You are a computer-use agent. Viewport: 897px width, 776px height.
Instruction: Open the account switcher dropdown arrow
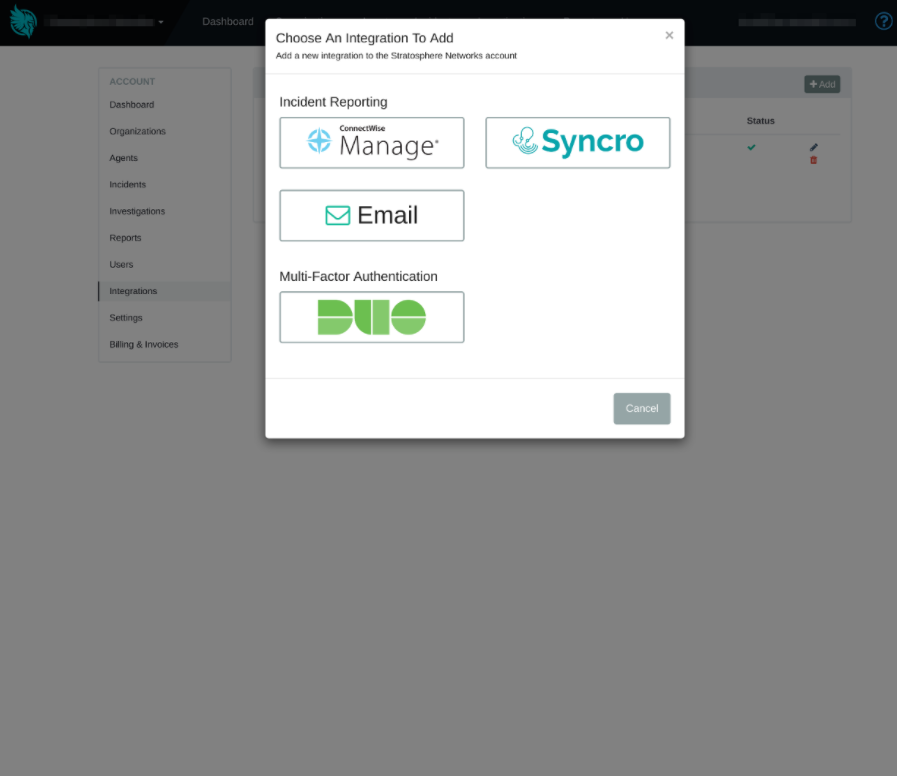pos(161,22)
